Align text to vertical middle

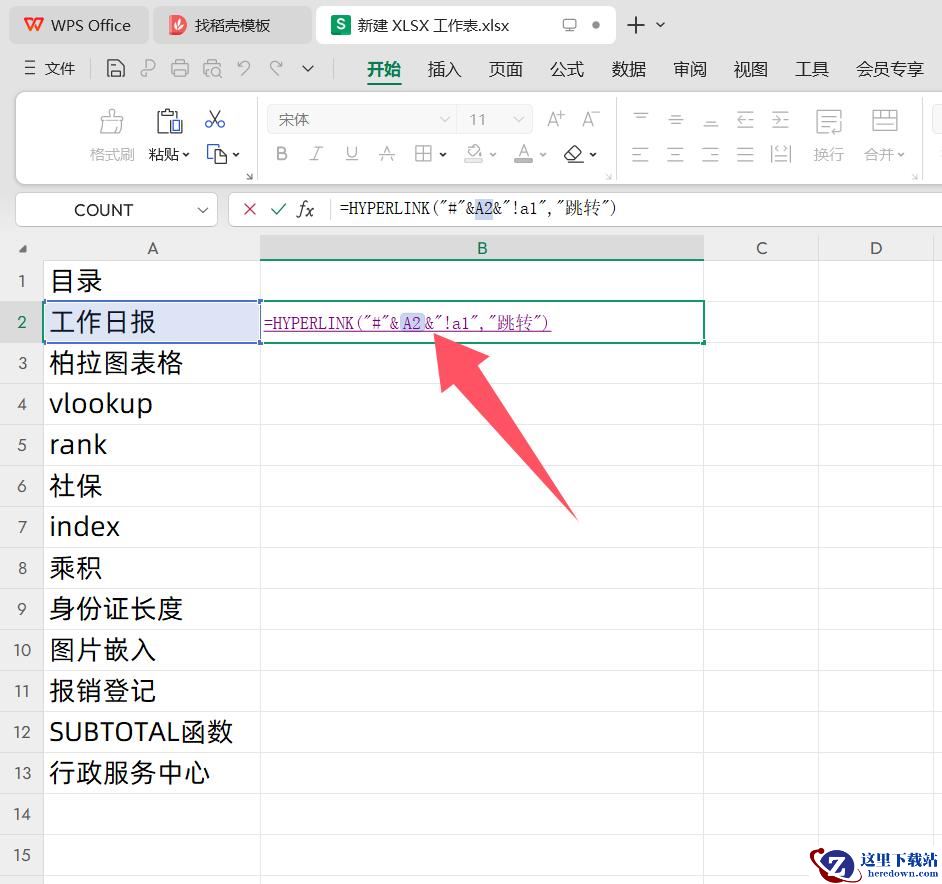676,119
